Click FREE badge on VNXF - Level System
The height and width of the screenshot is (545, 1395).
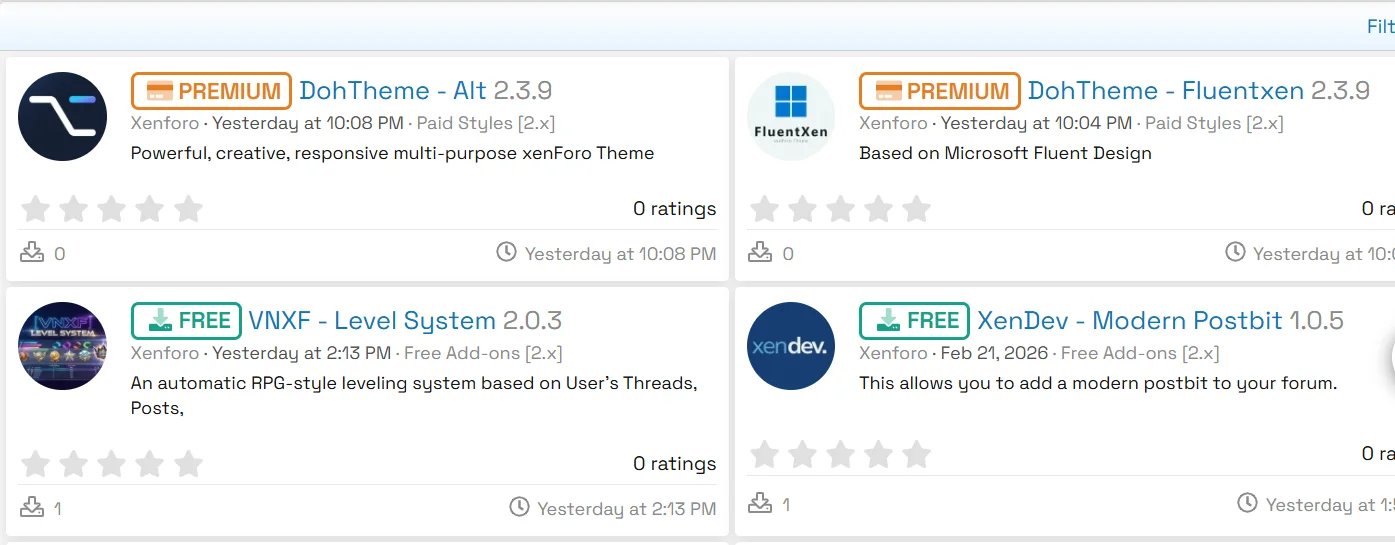pos(186,321)
